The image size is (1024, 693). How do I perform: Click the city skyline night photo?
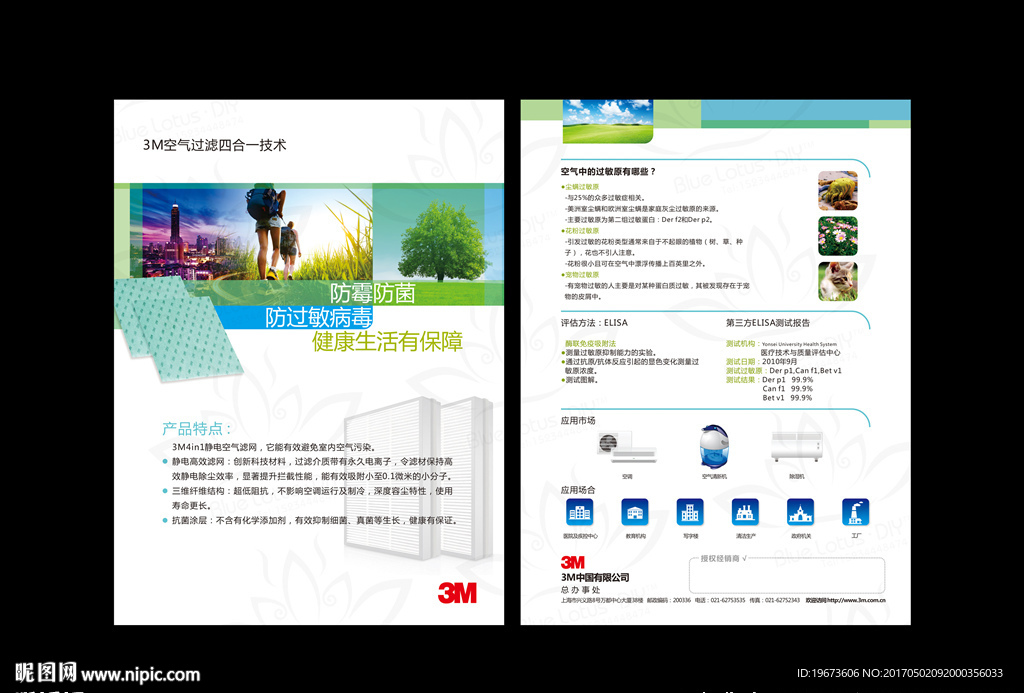coord(189,234)
